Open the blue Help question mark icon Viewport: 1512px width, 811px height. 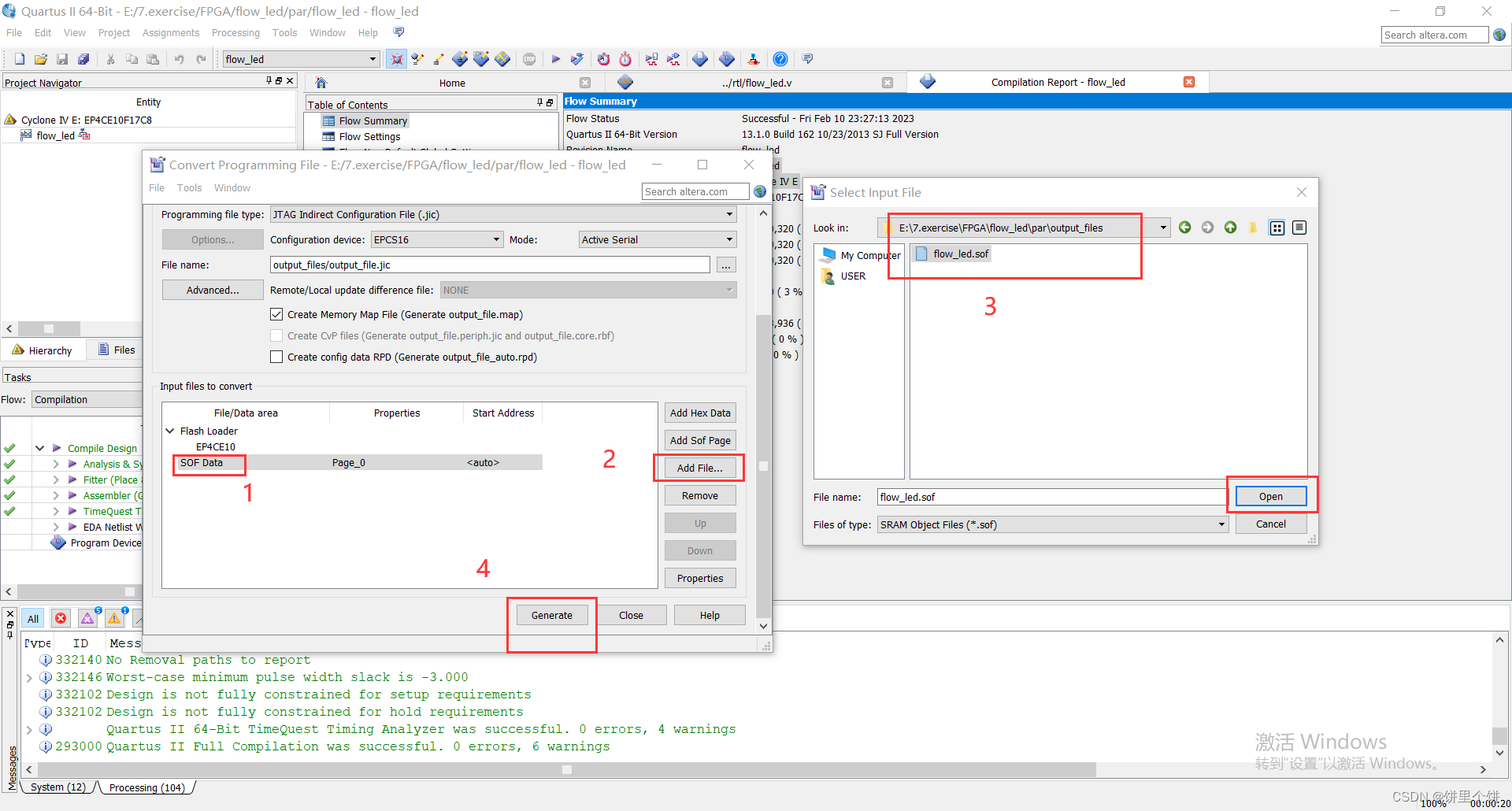pos(780,59)
